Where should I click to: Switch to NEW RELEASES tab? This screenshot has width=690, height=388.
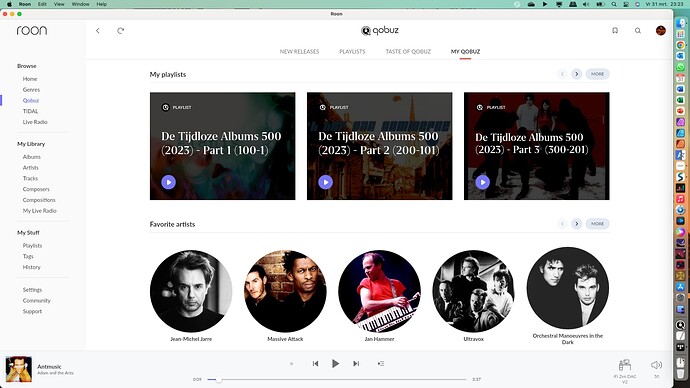click(299, 51)
